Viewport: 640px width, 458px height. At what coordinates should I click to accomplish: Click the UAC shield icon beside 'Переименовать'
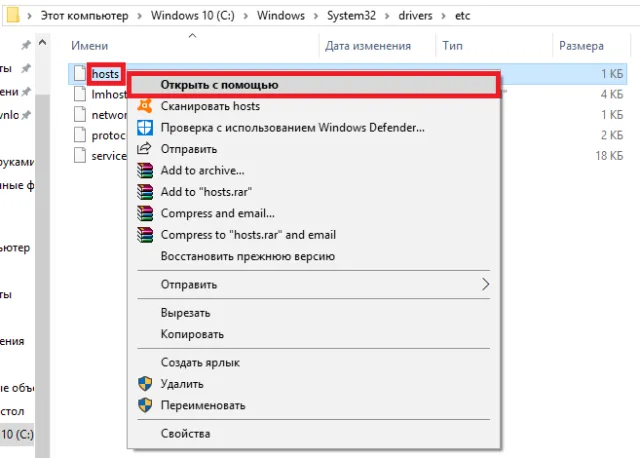[x=145, y=405]
